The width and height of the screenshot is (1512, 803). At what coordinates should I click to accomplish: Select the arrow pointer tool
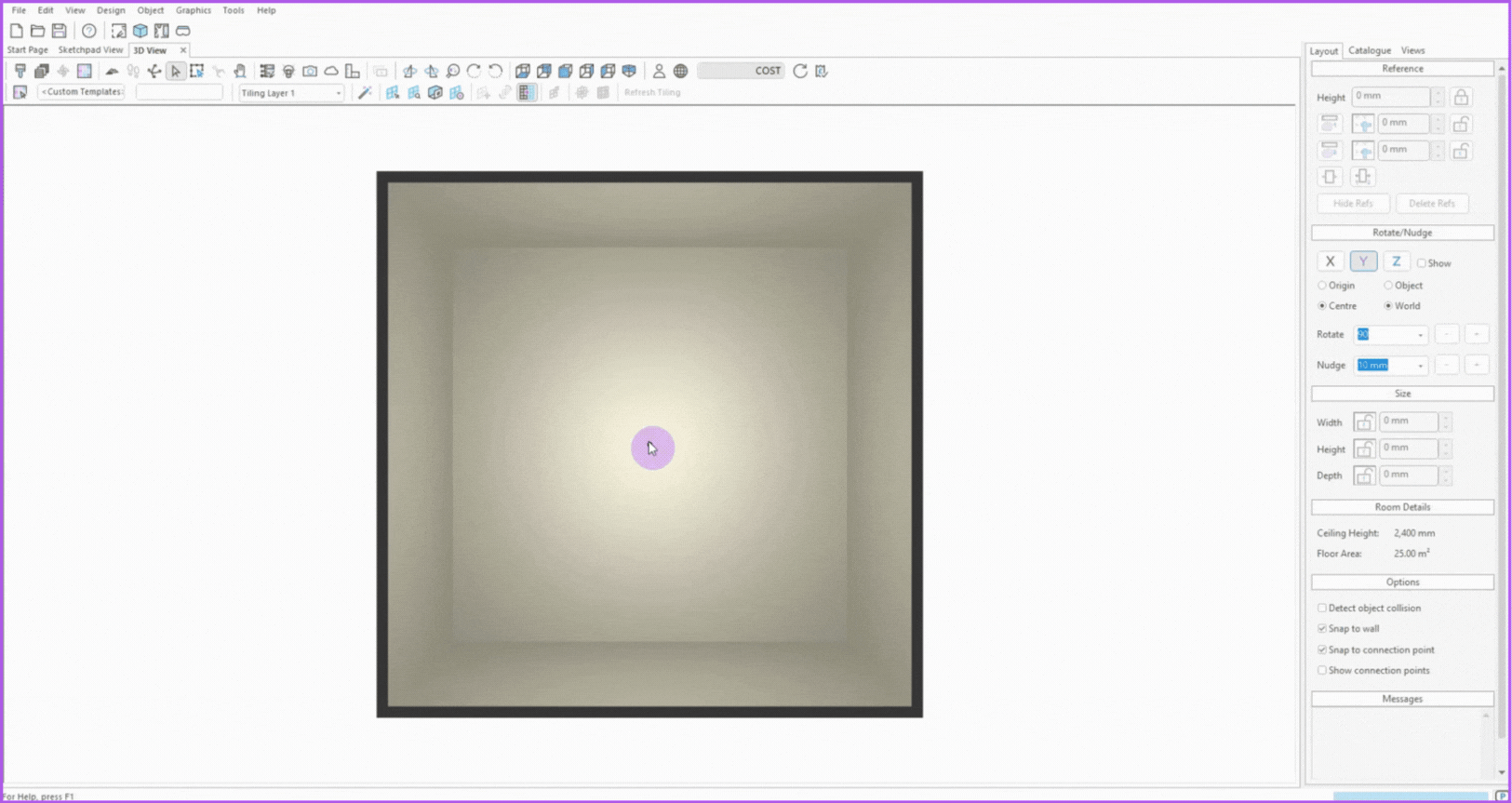(x=176, y=71)
